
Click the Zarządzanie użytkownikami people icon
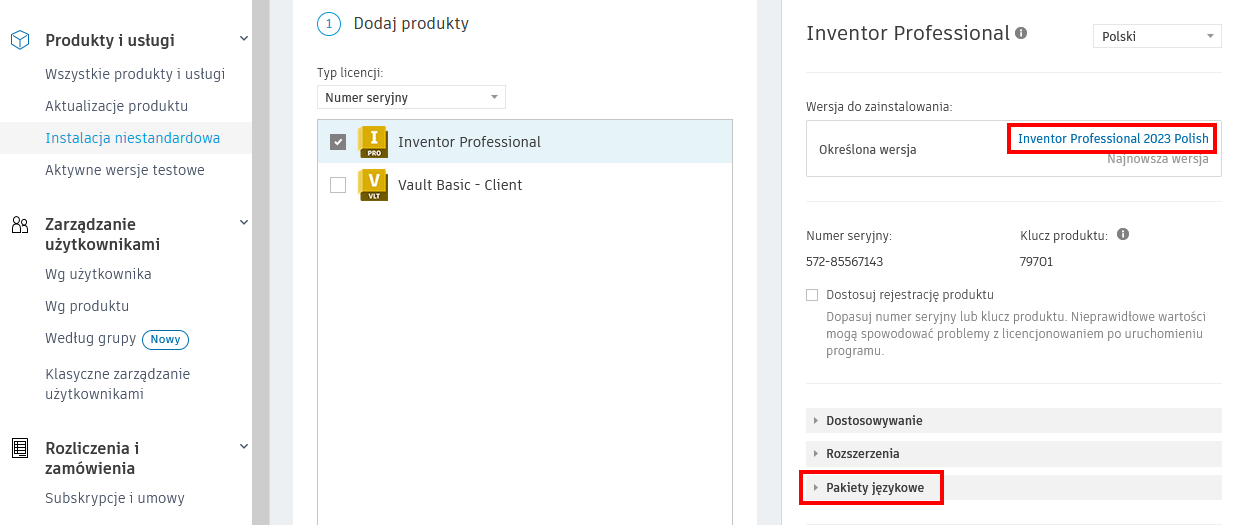click(x=20, y=225)
